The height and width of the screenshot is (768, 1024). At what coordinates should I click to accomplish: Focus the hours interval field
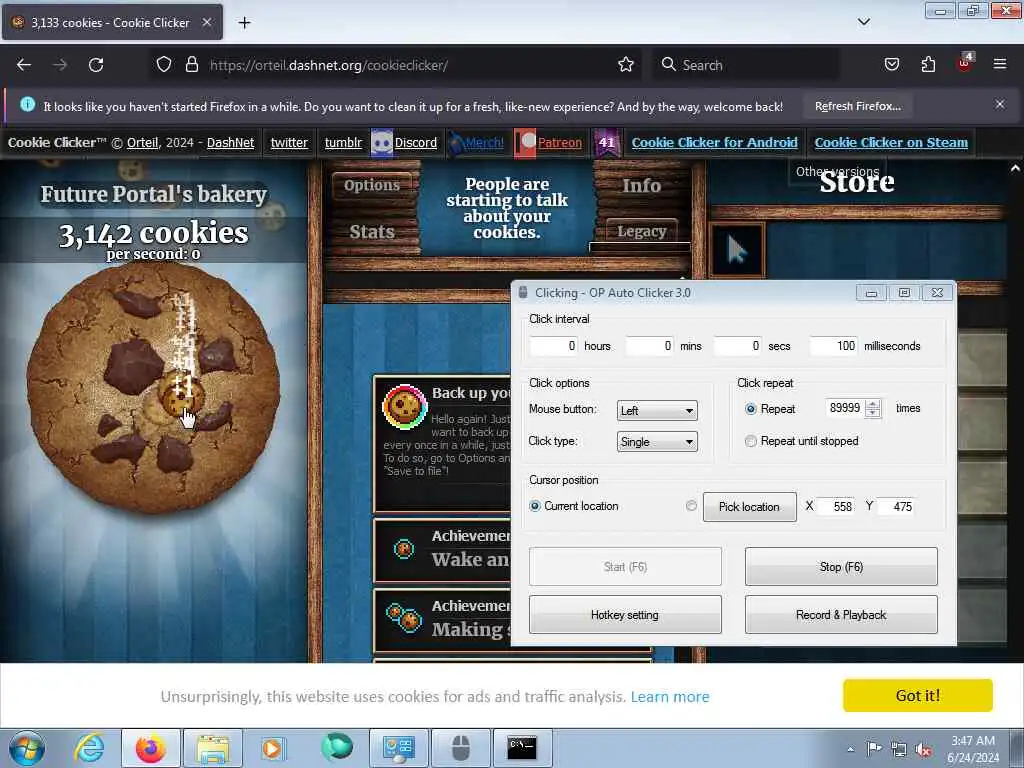(554, 346)
